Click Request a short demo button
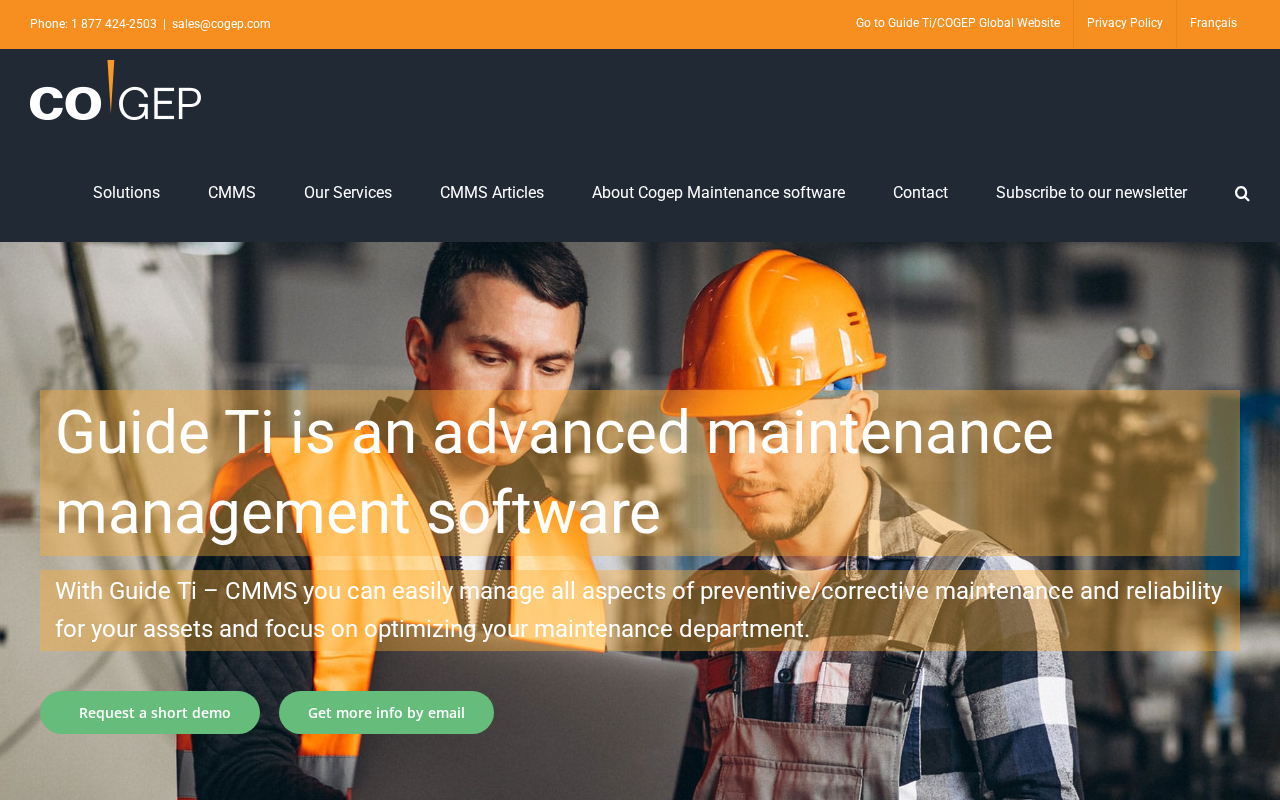The image size is (1280, 800). click(150, 713)
